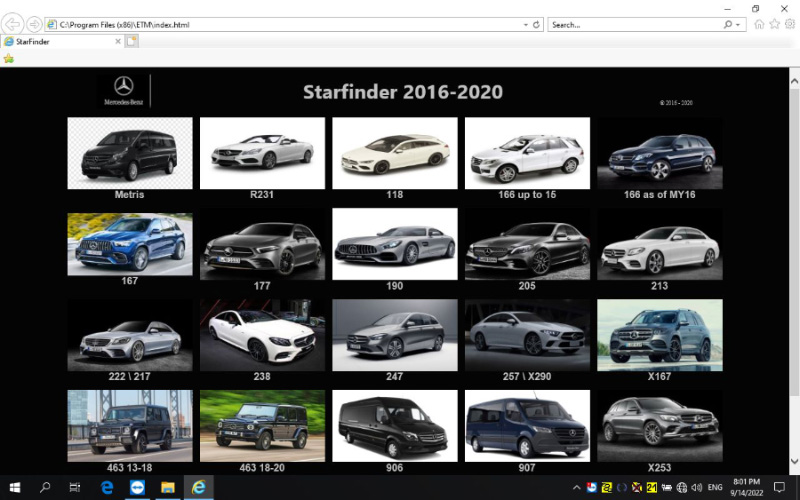The width and height of the screenshot is (800, 500).
Task: Select the white 213 sedan image
Action: (x=660, y=244)
